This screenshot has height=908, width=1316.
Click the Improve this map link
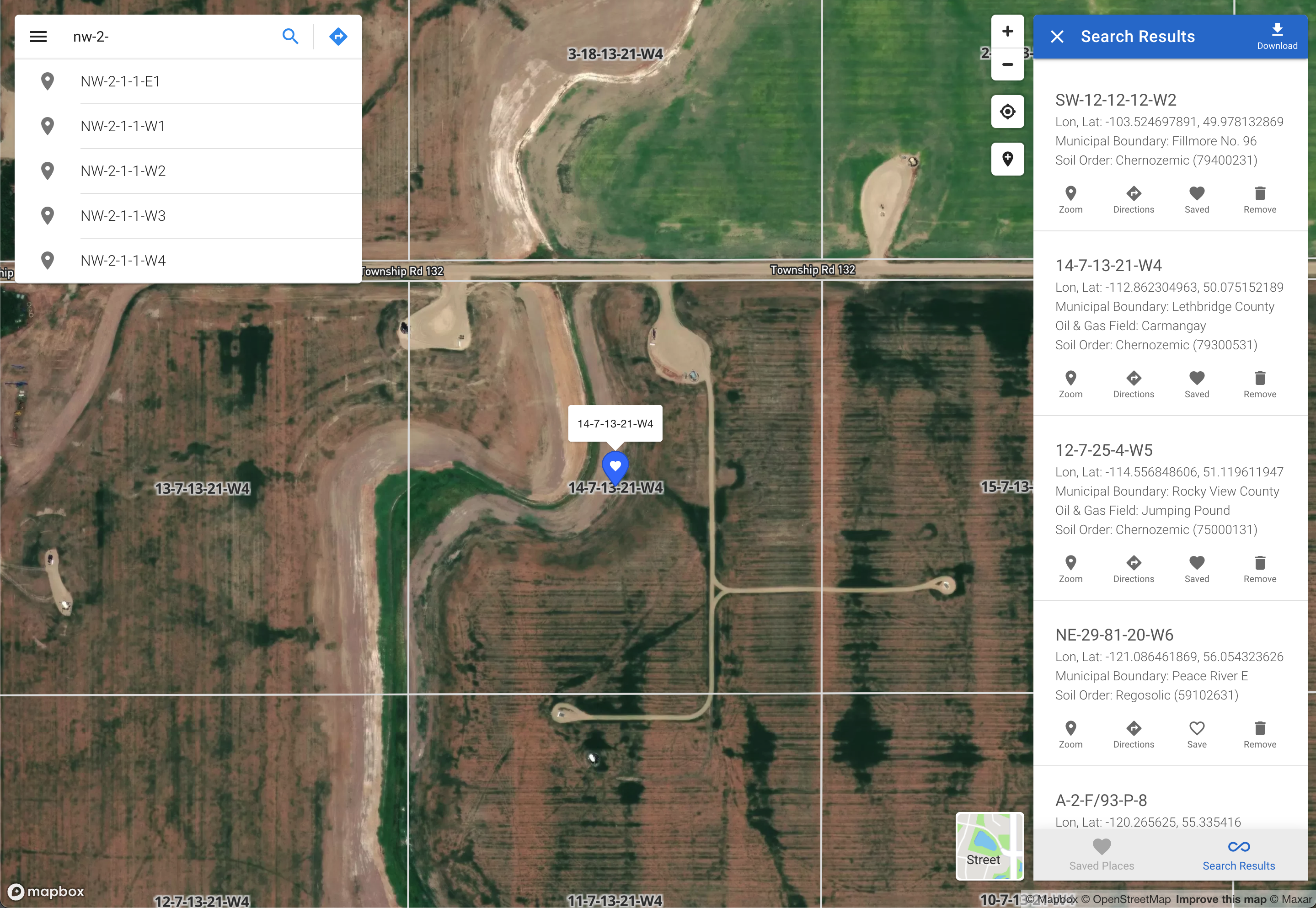coord(1221,899)
